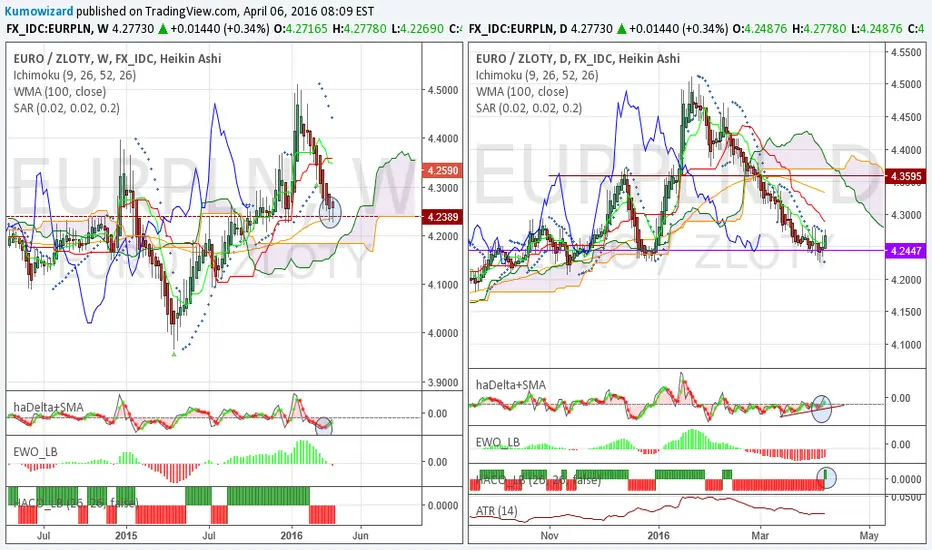Click the weekly FX_IDC:EURPLN, W symbol header
Viewport: 932px width, 550px height.
pos(57,29)
